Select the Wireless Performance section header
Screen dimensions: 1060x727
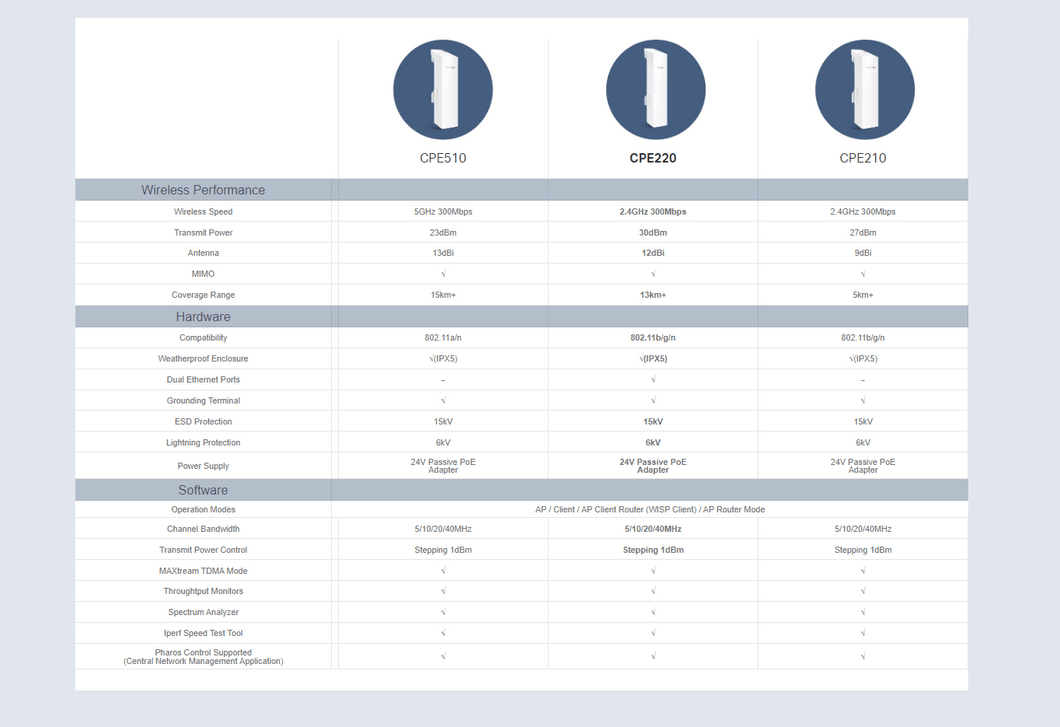click(x=203, y=190)
